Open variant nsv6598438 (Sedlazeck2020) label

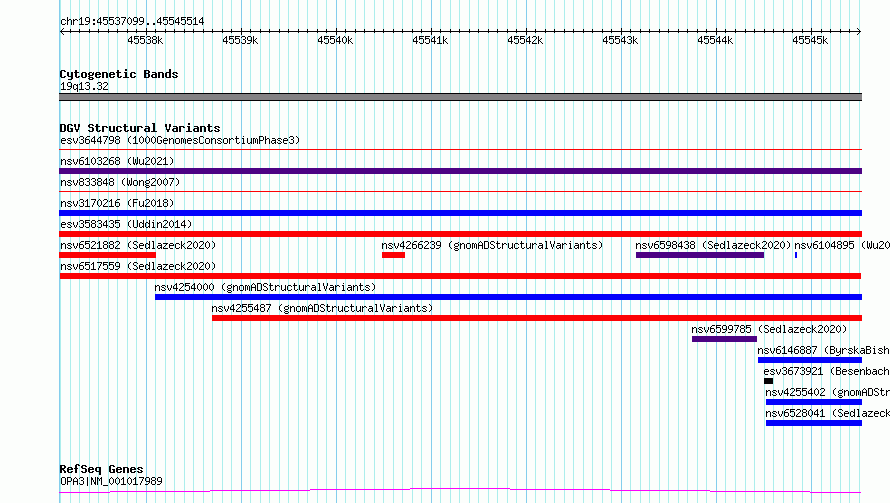point(713,245)
